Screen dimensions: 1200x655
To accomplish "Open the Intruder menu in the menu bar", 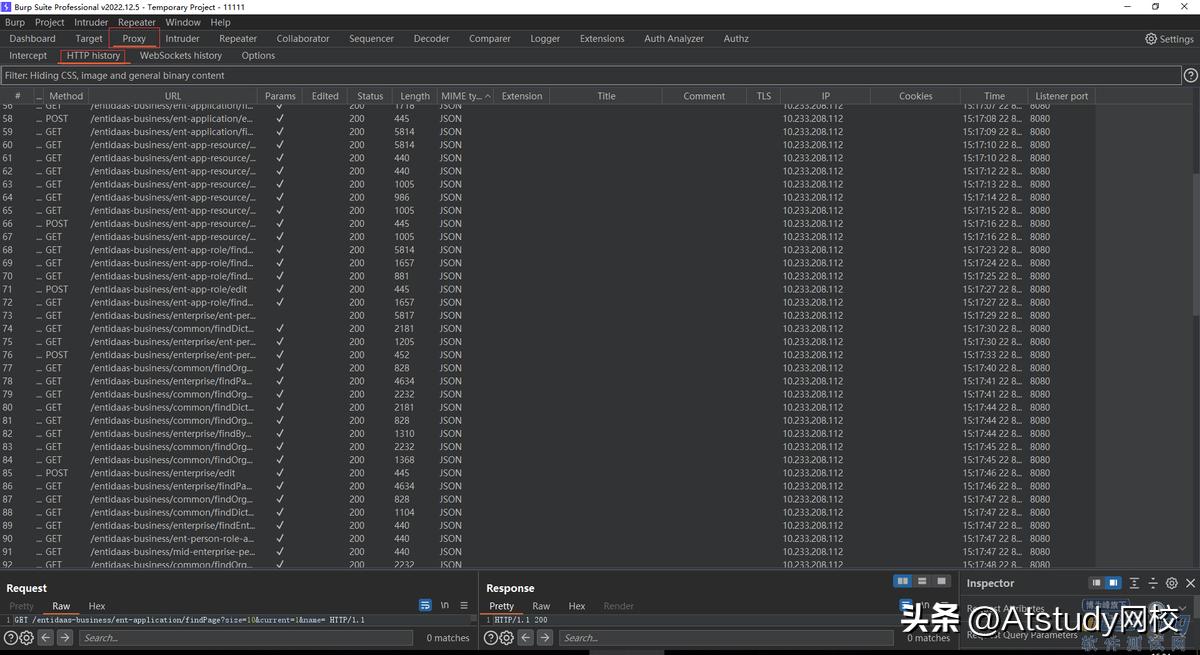I will pyautogui.click(x=90, y=21).
